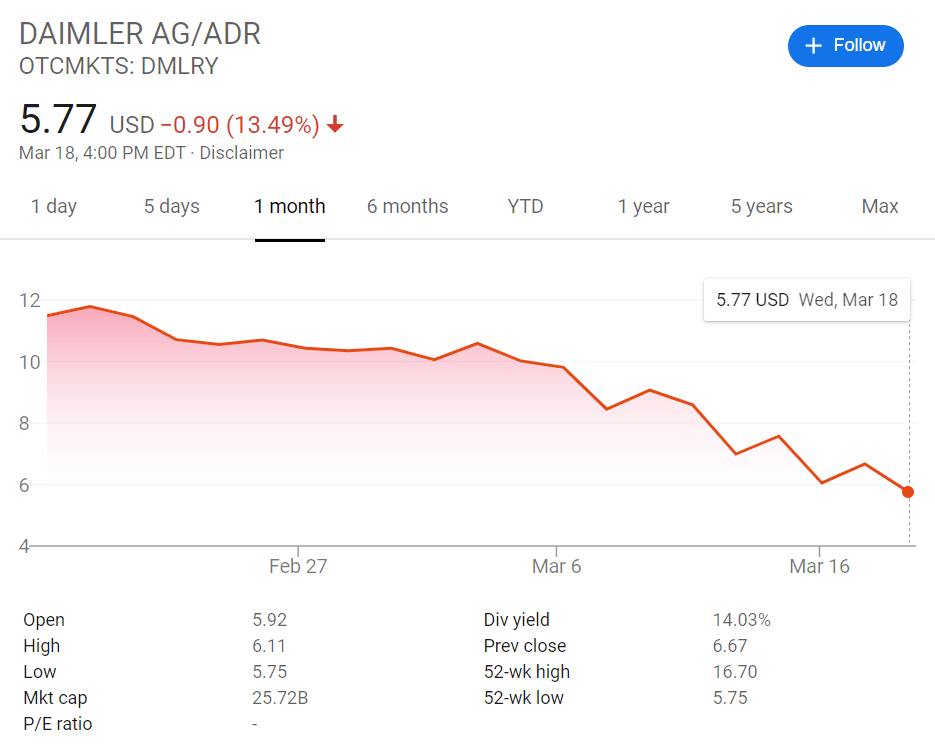
Task: Select the 1 day range tab
Action: point(54,206)
